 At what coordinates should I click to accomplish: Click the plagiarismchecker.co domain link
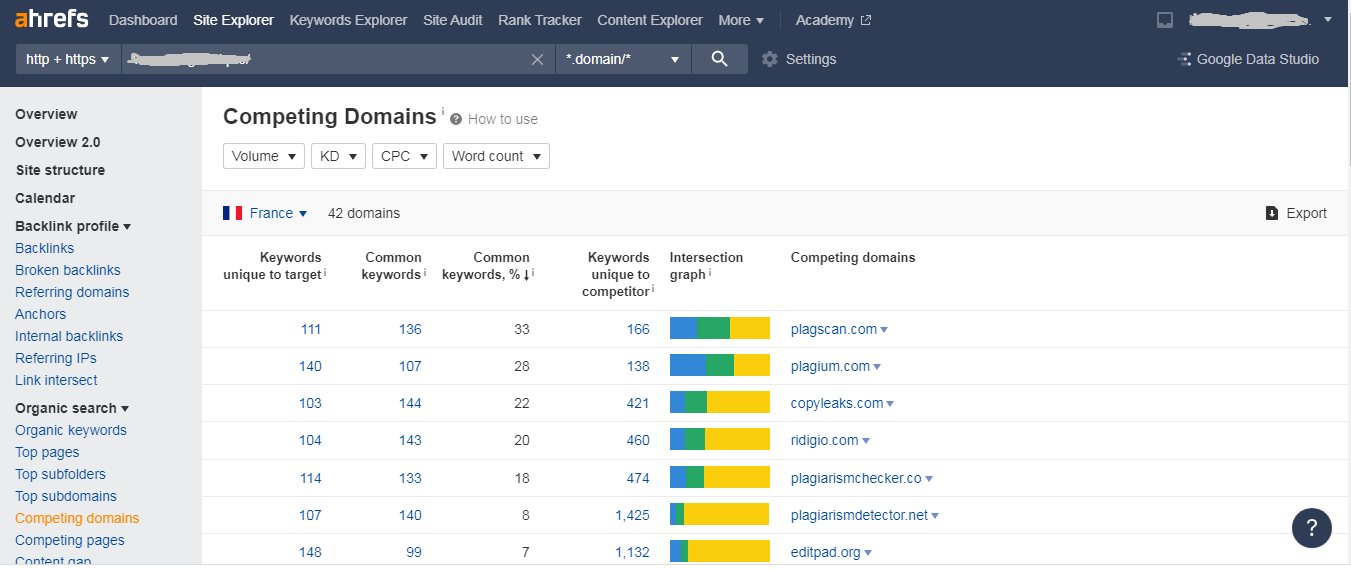[856, 478]
